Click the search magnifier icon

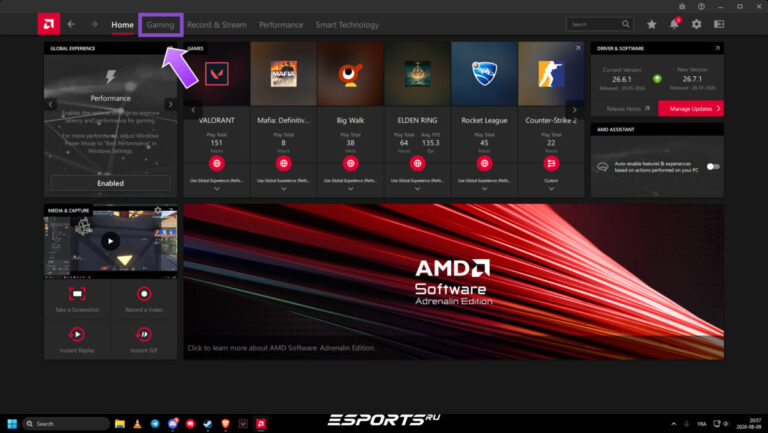[626, 24]
